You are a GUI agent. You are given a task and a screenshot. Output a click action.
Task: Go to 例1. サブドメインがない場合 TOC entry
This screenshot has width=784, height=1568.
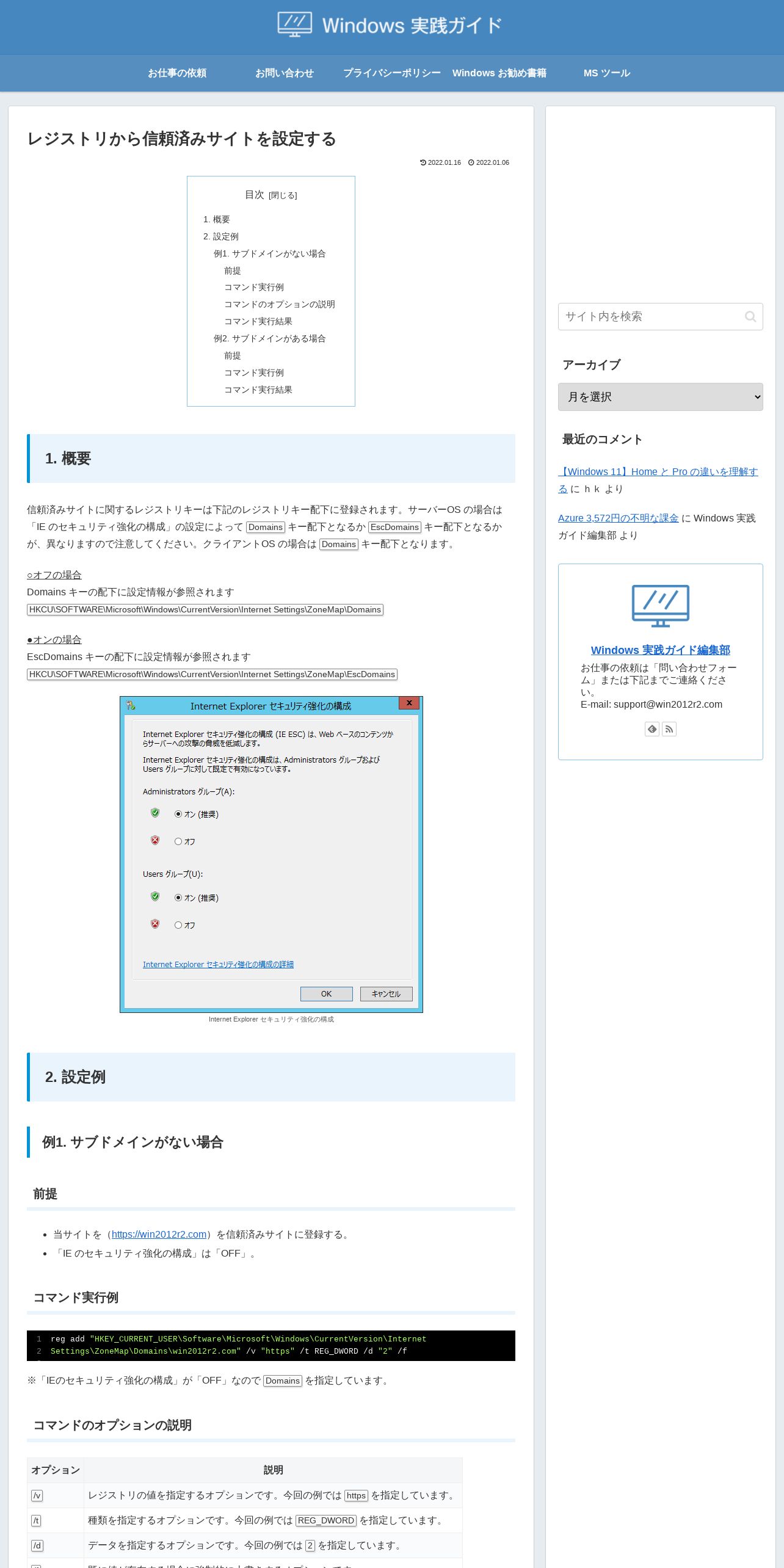click(x=270, y=253)
